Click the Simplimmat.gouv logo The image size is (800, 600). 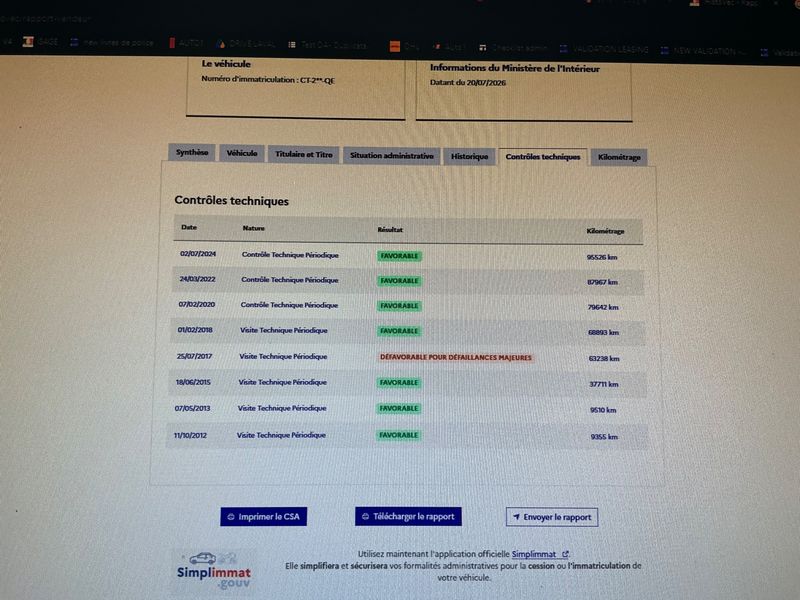coord(214,571)
